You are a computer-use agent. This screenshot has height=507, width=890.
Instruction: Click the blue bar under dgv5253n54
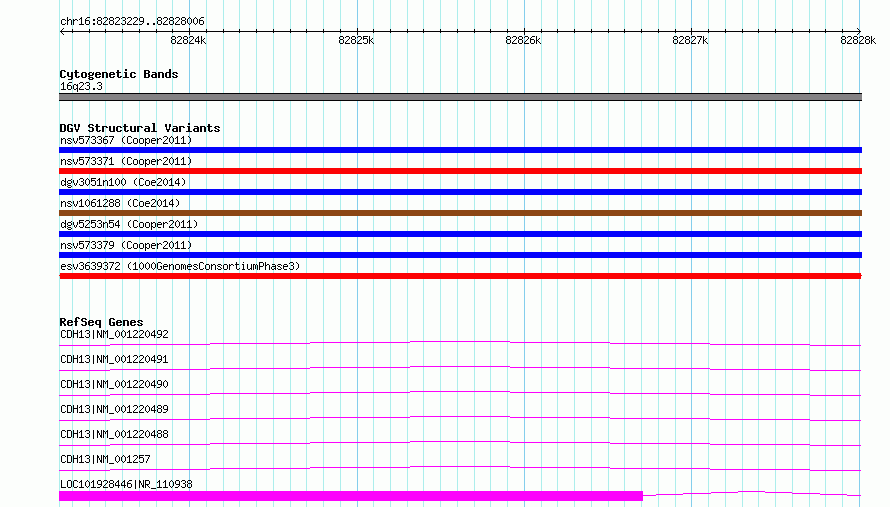460,234
